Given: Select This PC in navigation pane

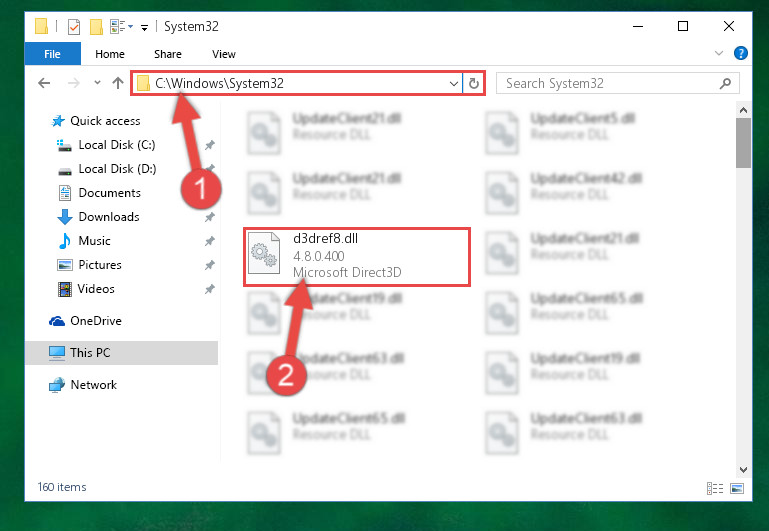Looking at the screenshot, I should tap(121, 353).
